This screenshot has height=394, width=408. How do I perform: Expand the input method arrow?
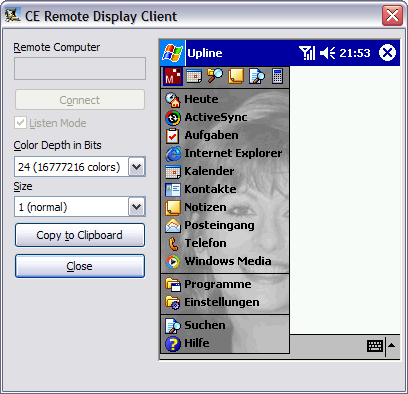(x=392, y=346)
